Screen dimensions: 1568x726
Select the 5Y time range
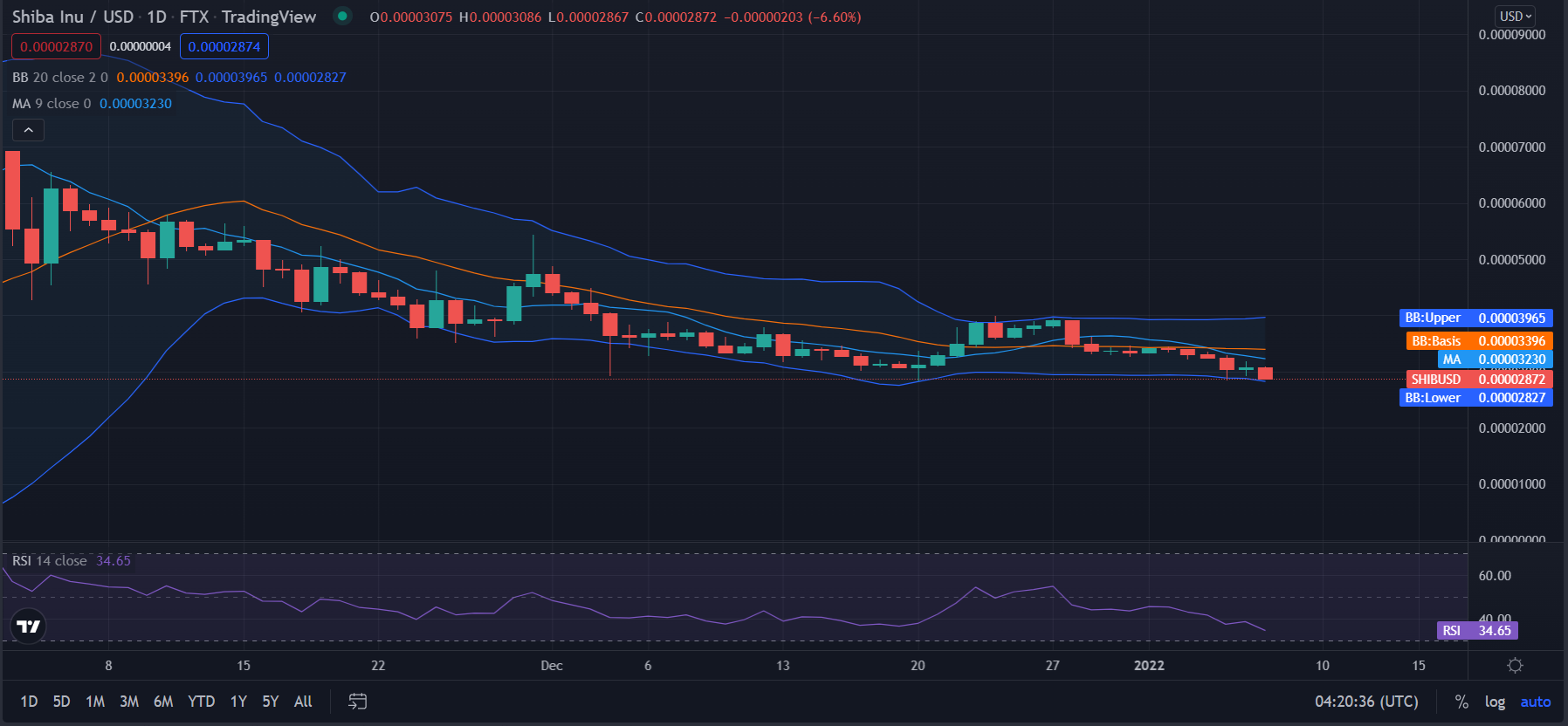(271, 702)
